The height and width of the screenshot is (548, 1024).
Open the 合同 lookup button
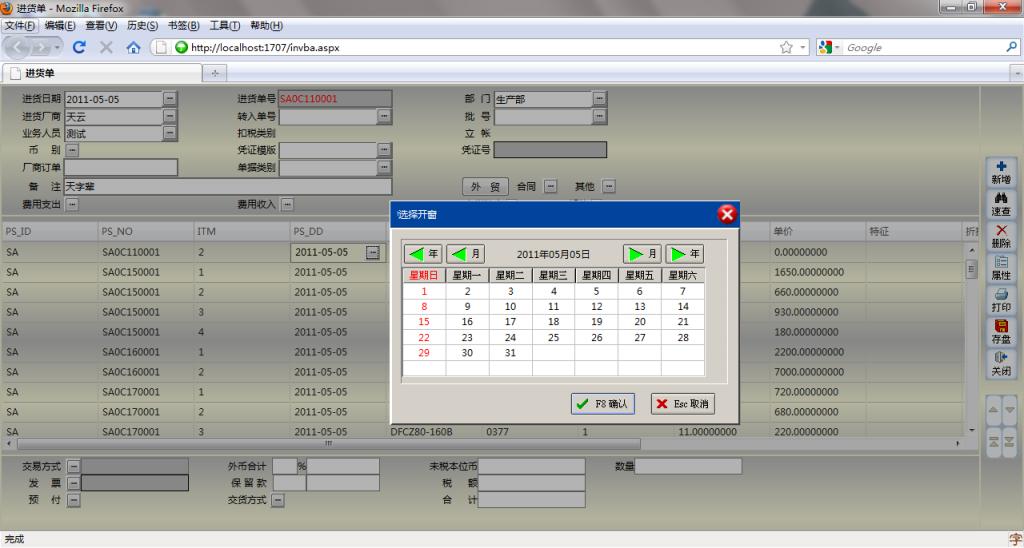(551, 186)
